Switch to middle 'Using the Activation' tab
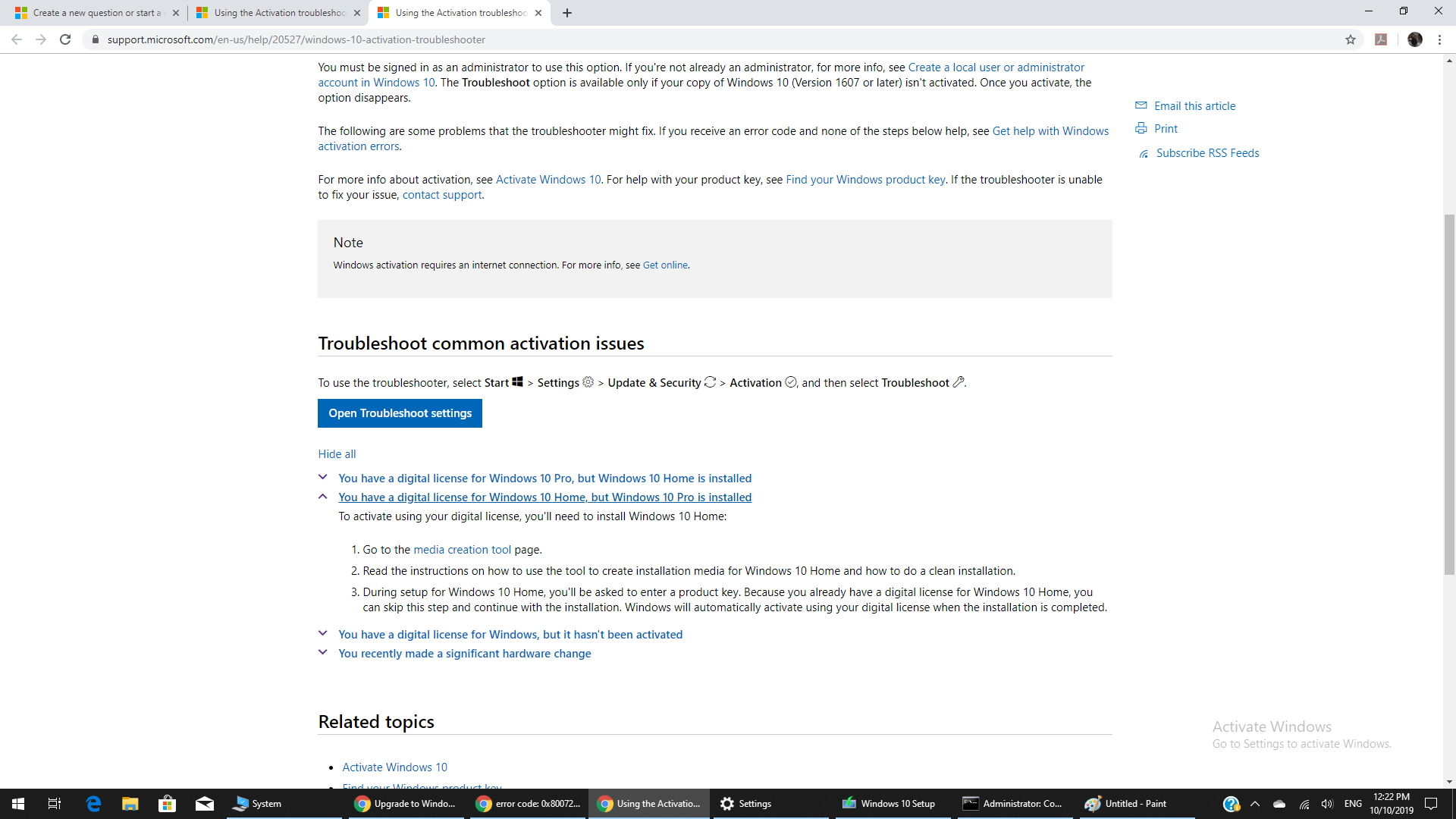Screen dimensions: 1456x819 pyautogui.click(x=278, y=13)
